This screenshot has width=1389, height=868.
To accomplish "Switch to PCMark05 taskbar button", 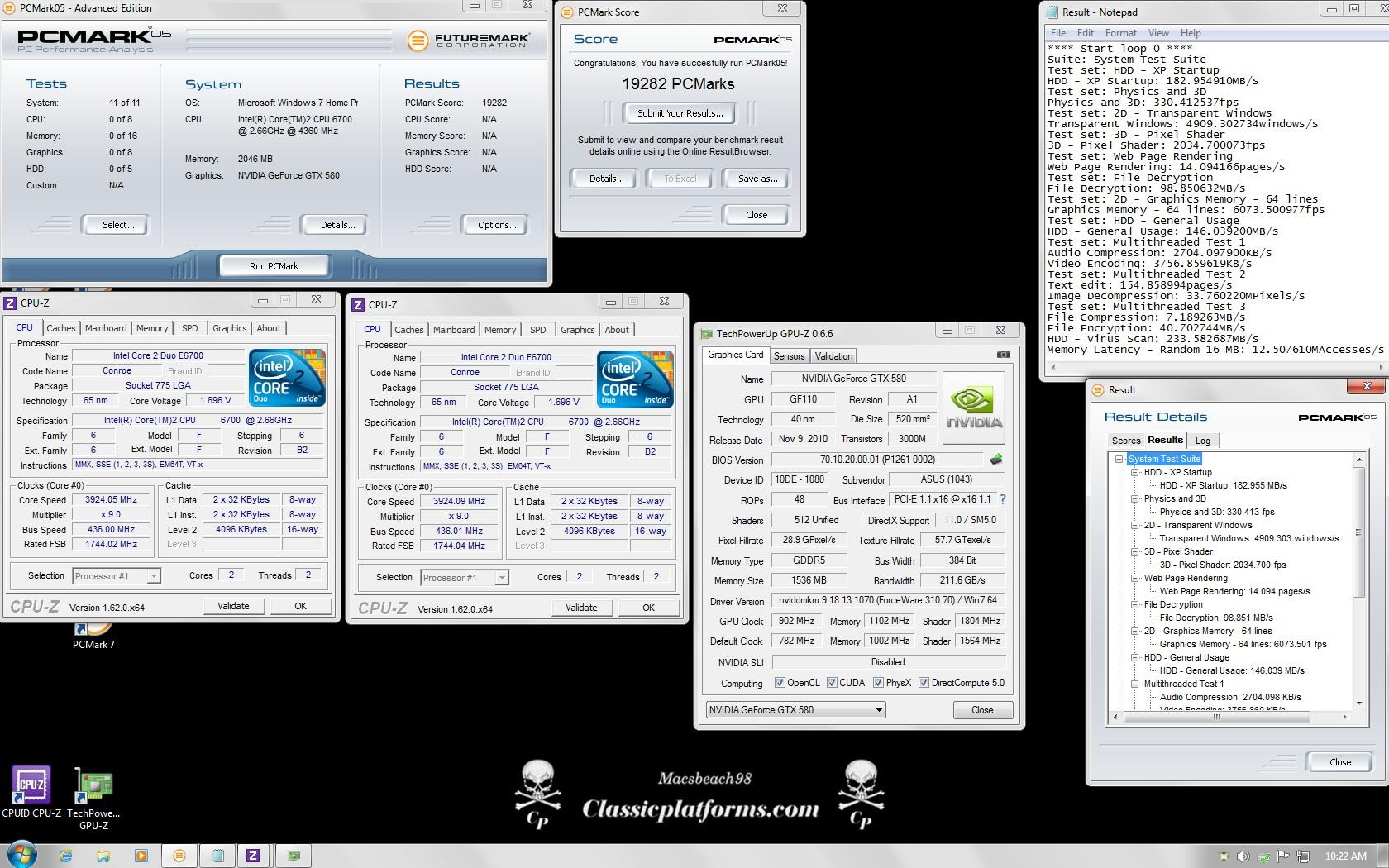I will pos(179,856).
